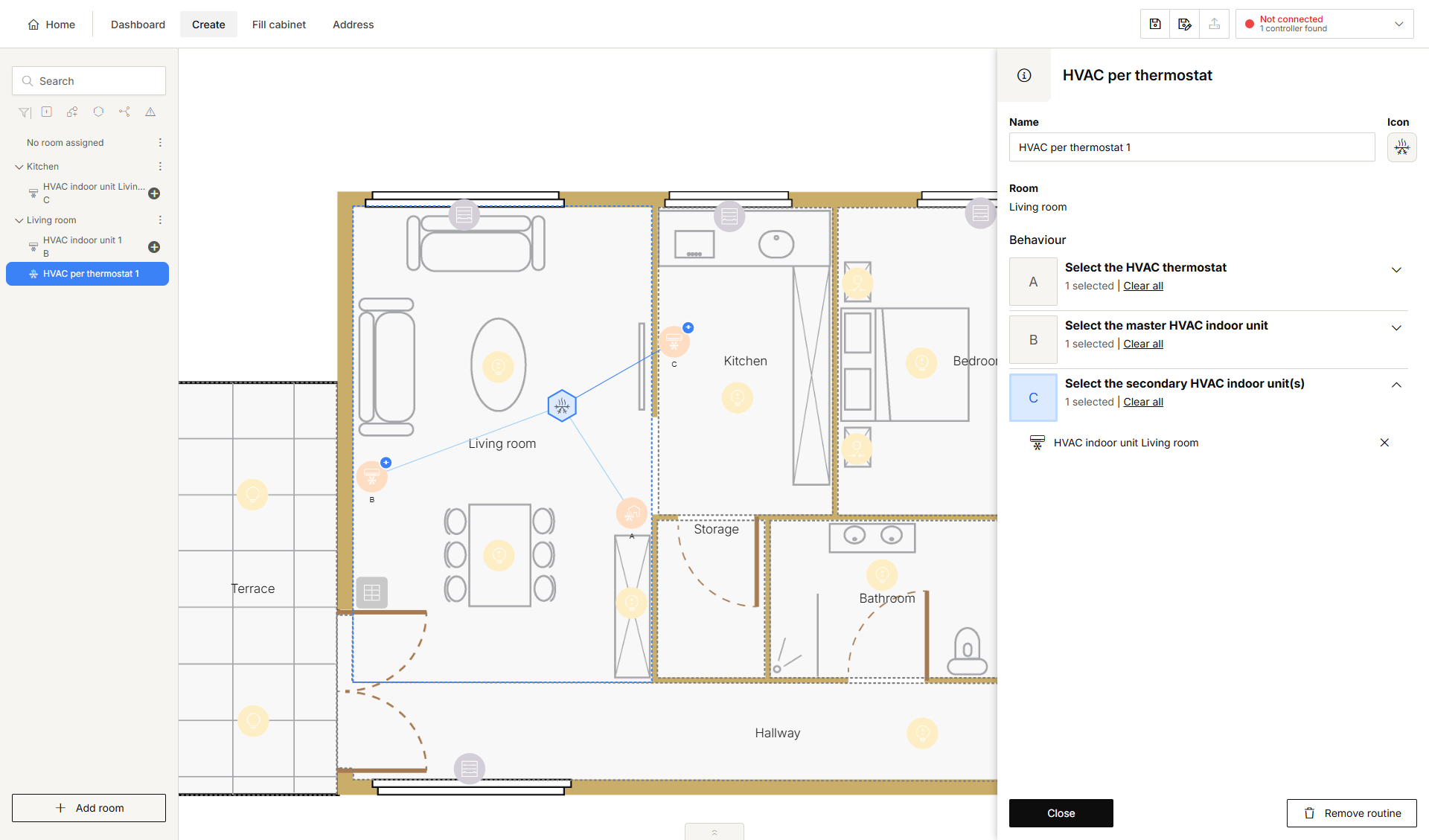Click the Search field in sidebar
Screen dimensions: 1429x840
[x=89, y=80]
